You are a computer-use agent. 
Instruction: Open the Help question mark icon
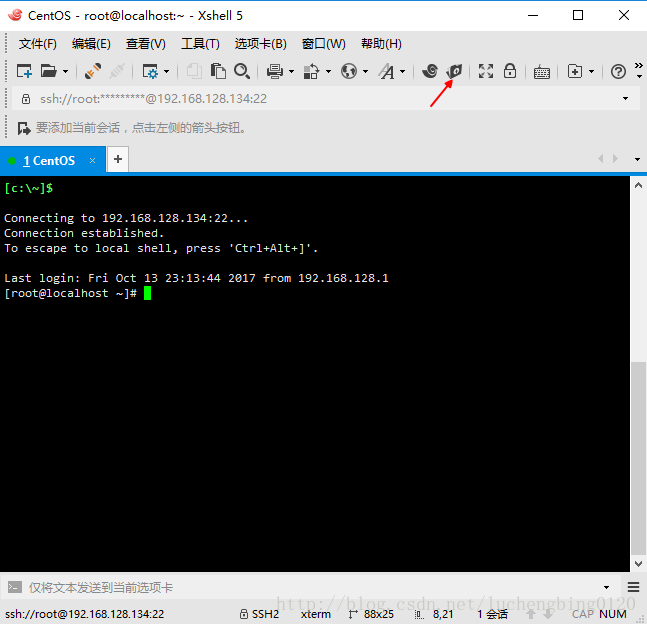(x=618, y=72)
